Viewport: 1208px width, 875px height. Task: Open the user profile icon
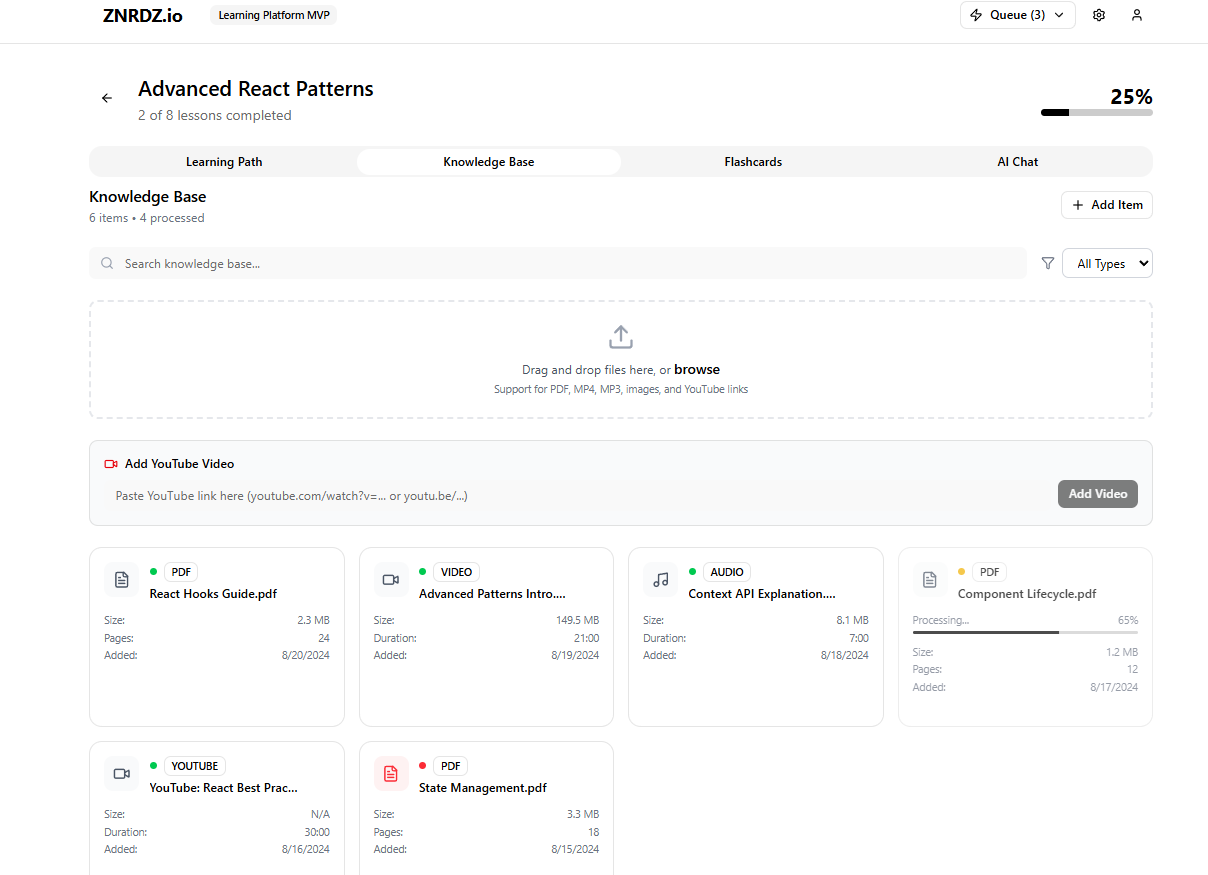click(1137, 15)
